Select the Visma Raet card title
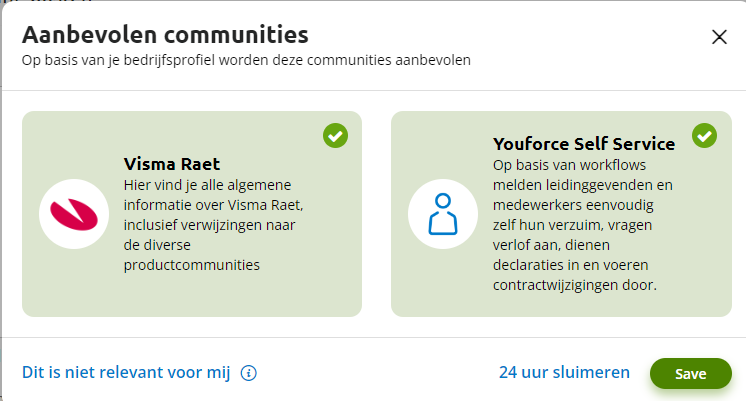The image size is (746, 401). [172, 164]
